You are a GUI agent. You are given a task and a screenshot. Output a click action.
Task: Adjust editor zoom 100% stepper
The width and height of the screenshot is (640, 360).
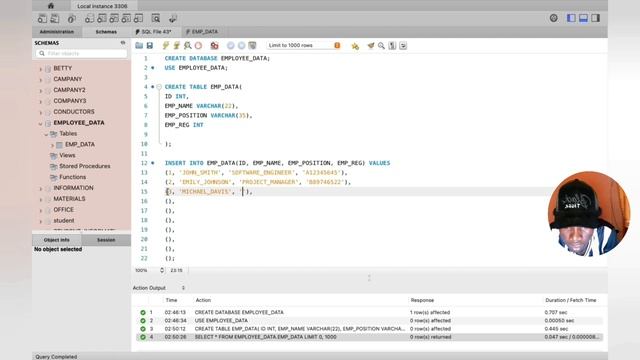point(162,270)
